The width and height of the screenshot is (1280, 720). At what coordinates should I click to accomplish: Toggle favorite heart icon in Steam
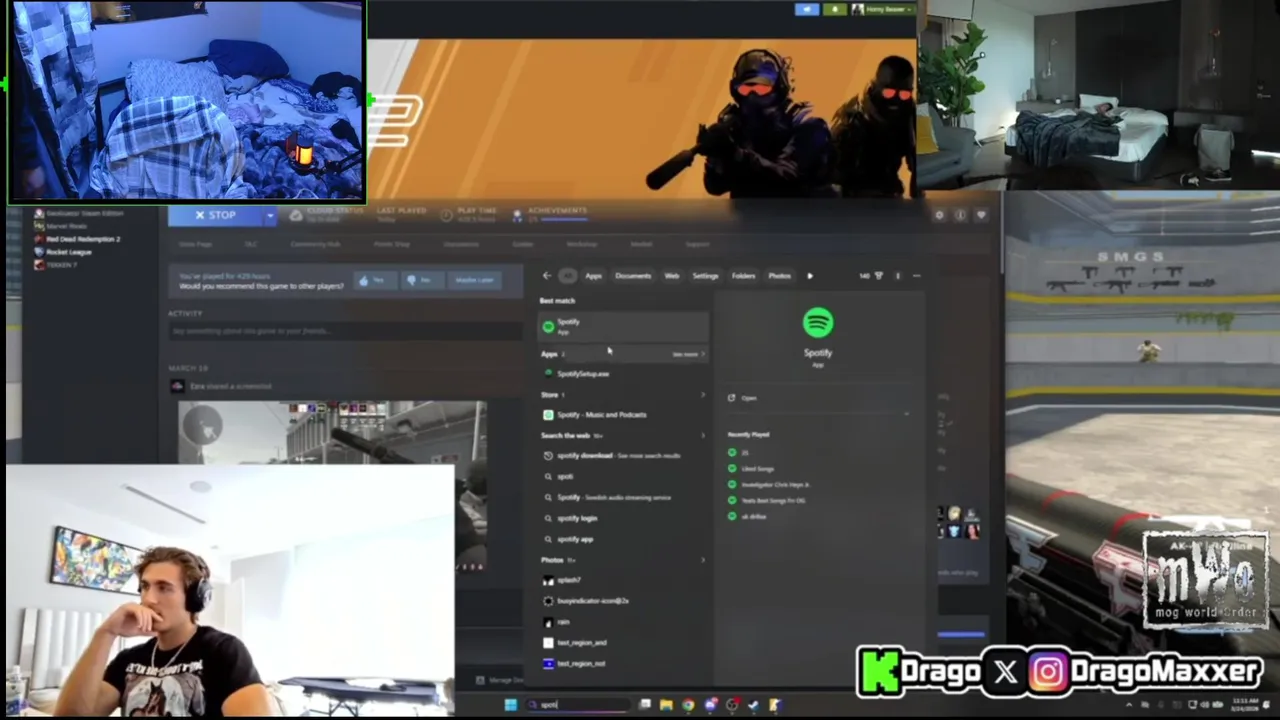(x=981, y=215)
